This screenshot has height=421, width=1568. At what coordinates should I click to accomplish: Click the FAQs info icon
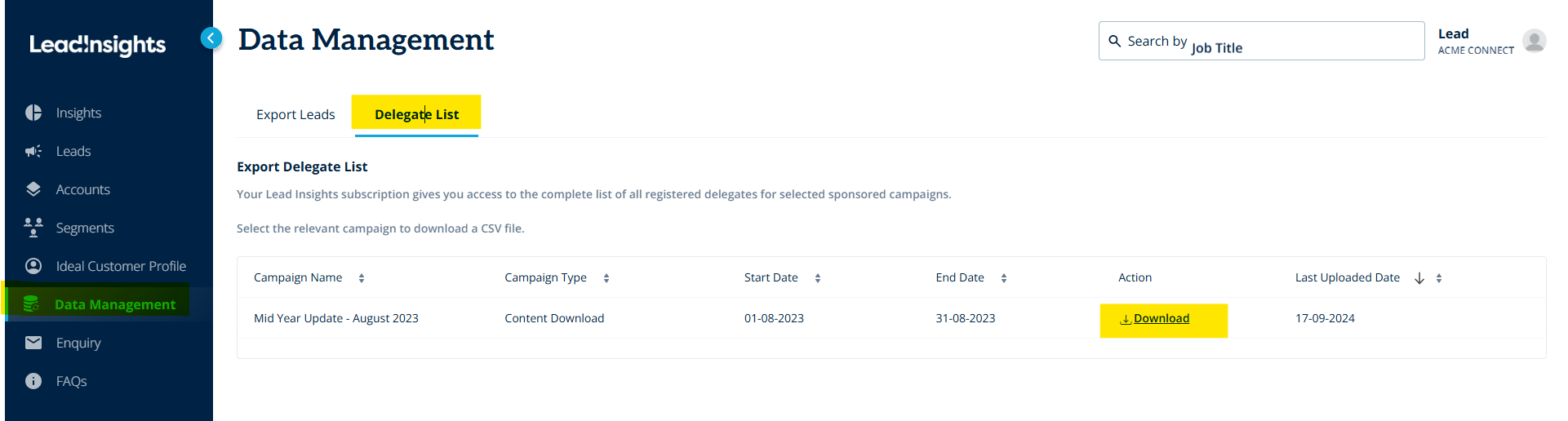[33, 381]
